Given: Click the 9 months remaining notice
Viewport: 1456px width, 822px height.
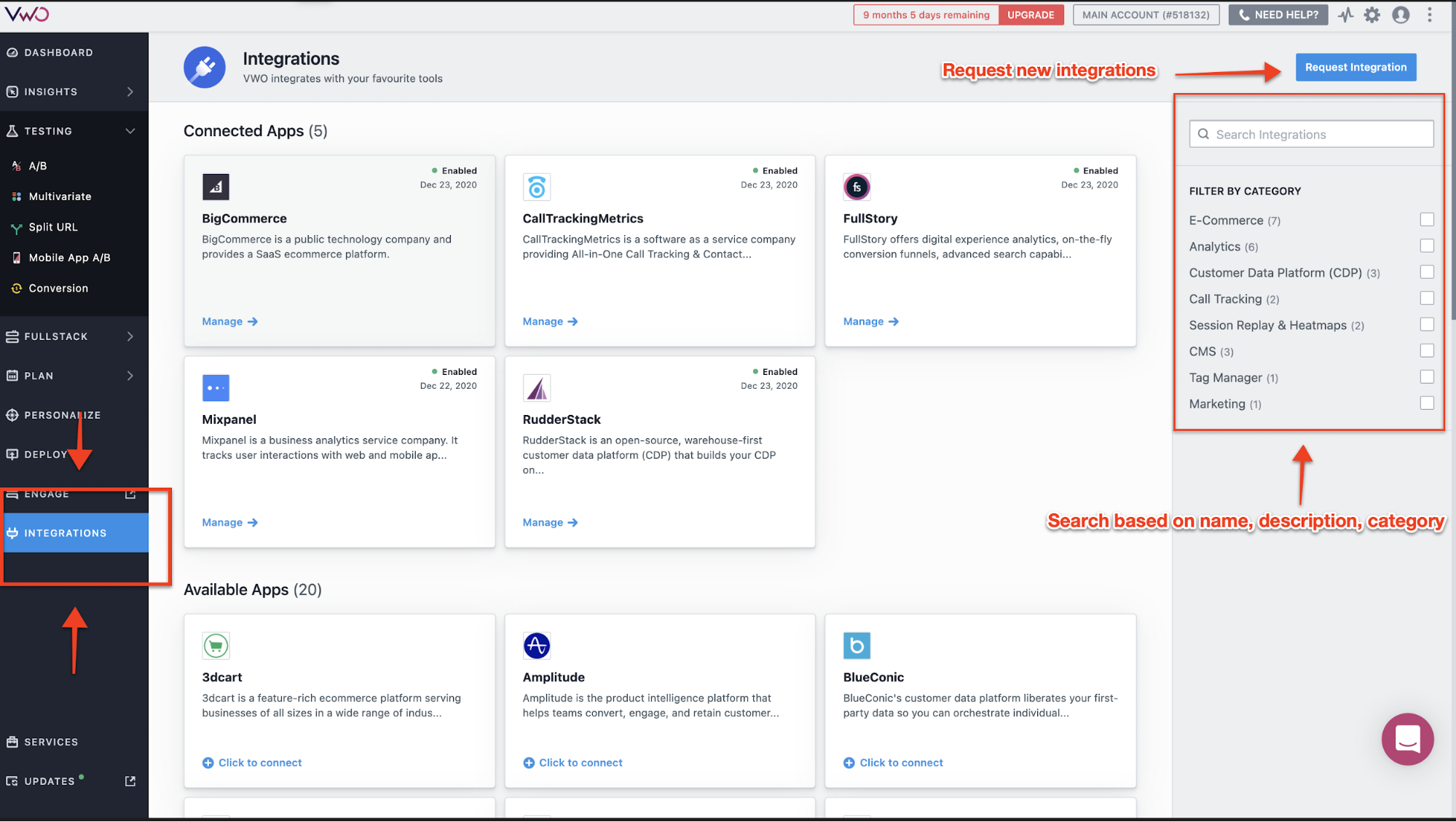Looking at the screenshot, I should pyautogui.click(x=926, y=15).
